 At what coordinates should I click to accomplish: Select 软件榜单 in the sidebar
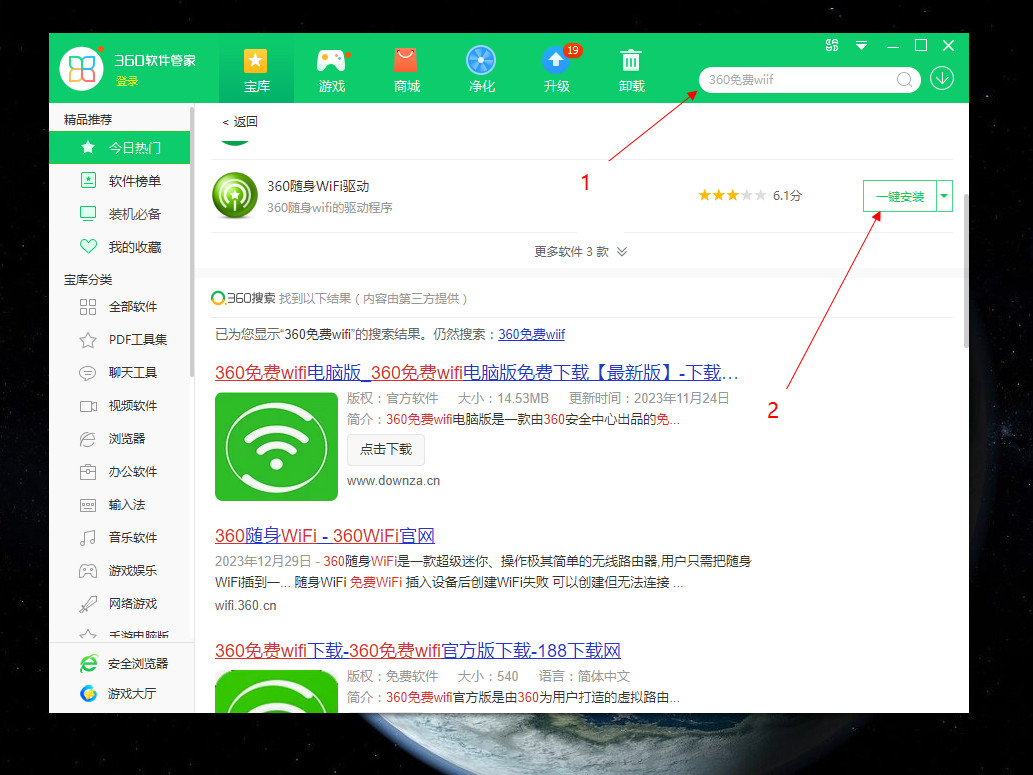pyautogui.click(x=119, y=181)
